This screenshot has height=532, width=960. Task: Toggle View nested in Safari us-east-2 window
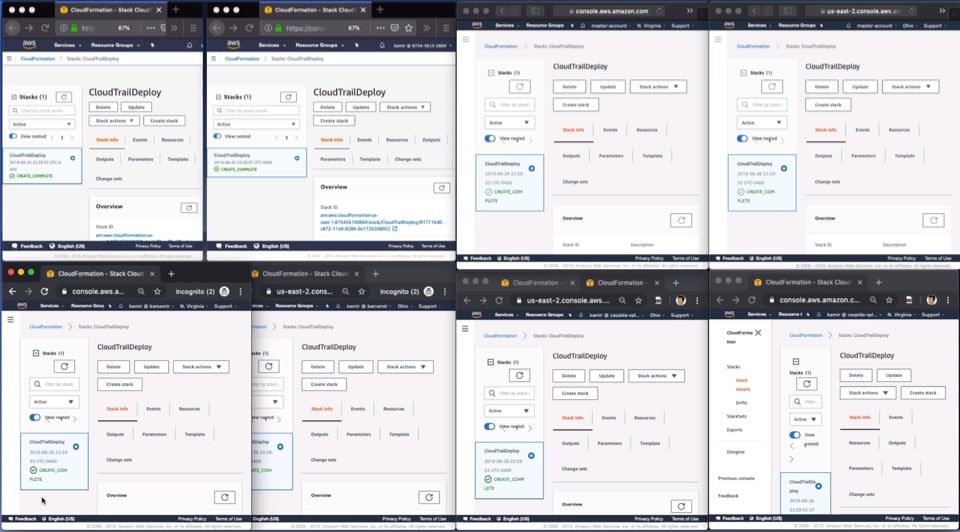(x=742, y=138)
